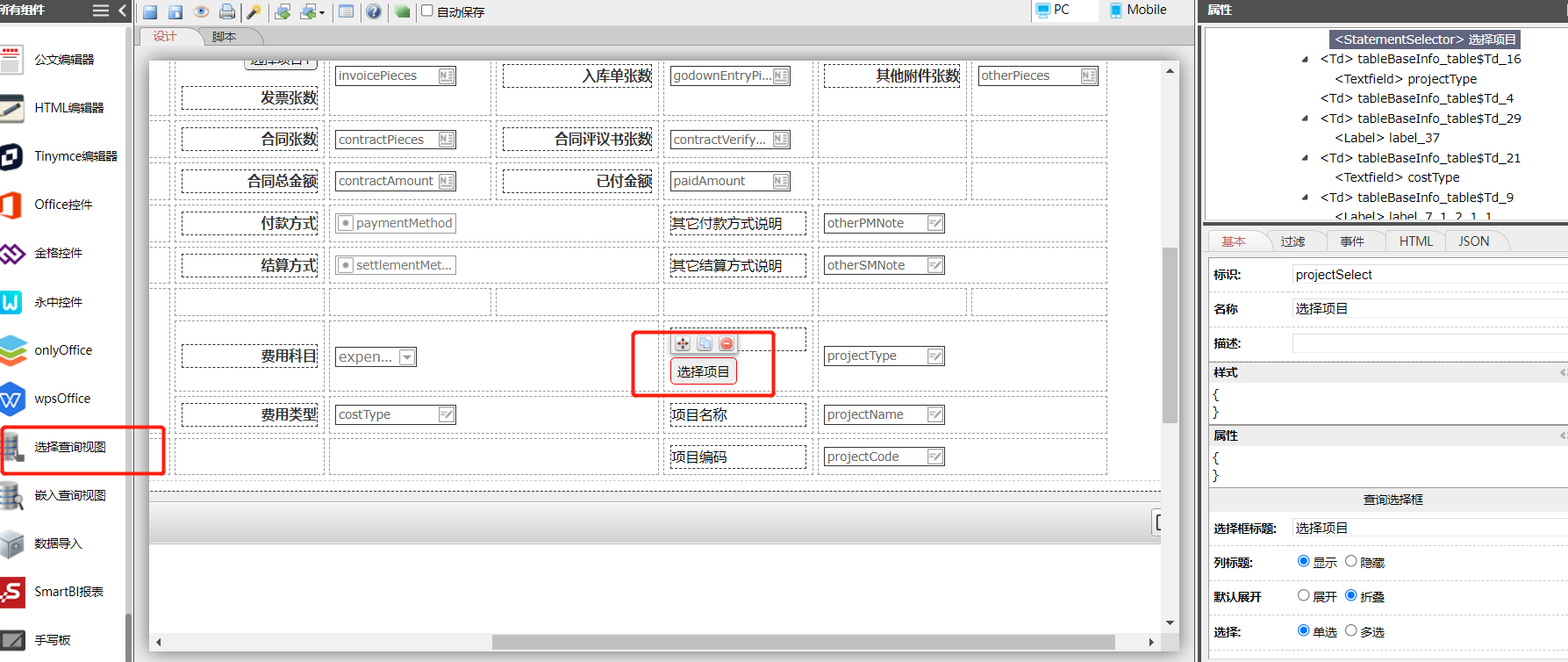Click the form list icon in the toolbar

[x=347, y=12]
